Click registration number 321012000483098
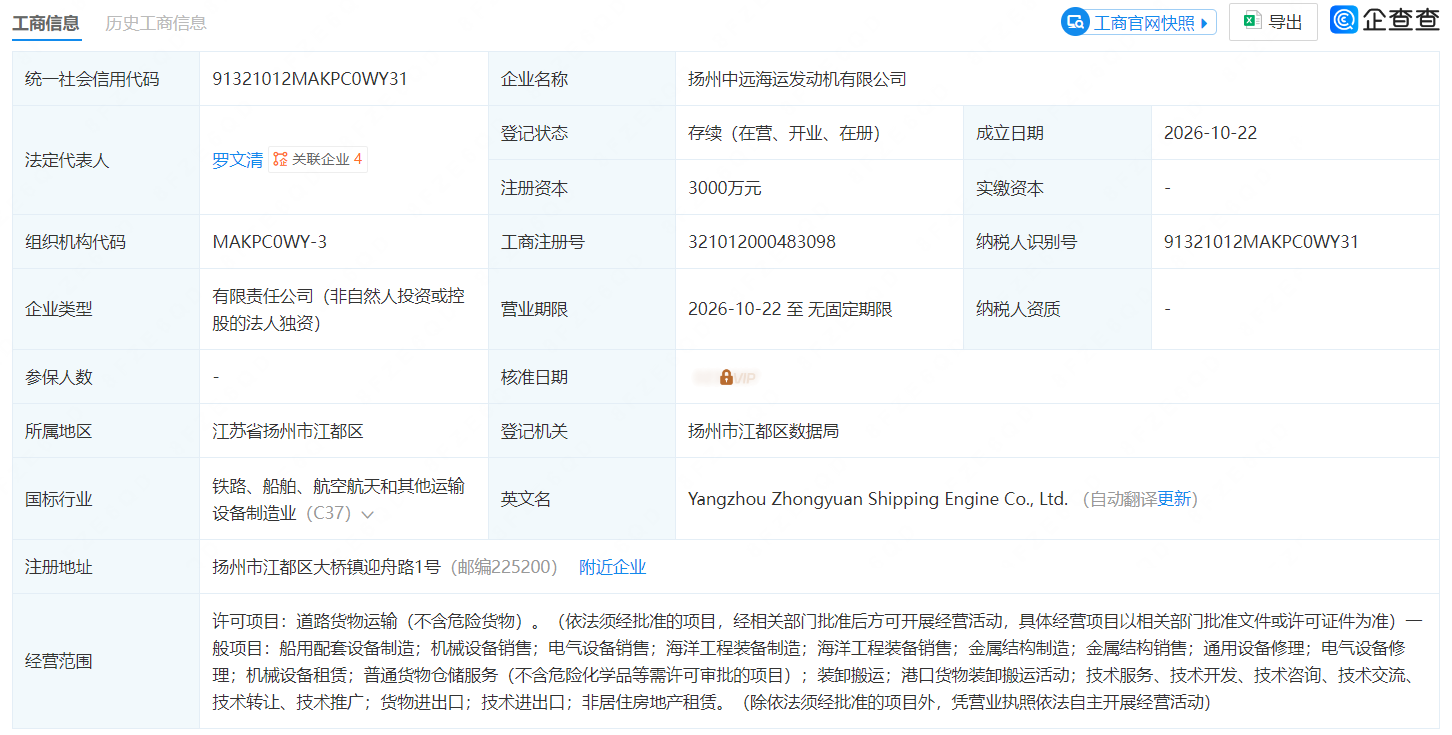 click(762, 242)
